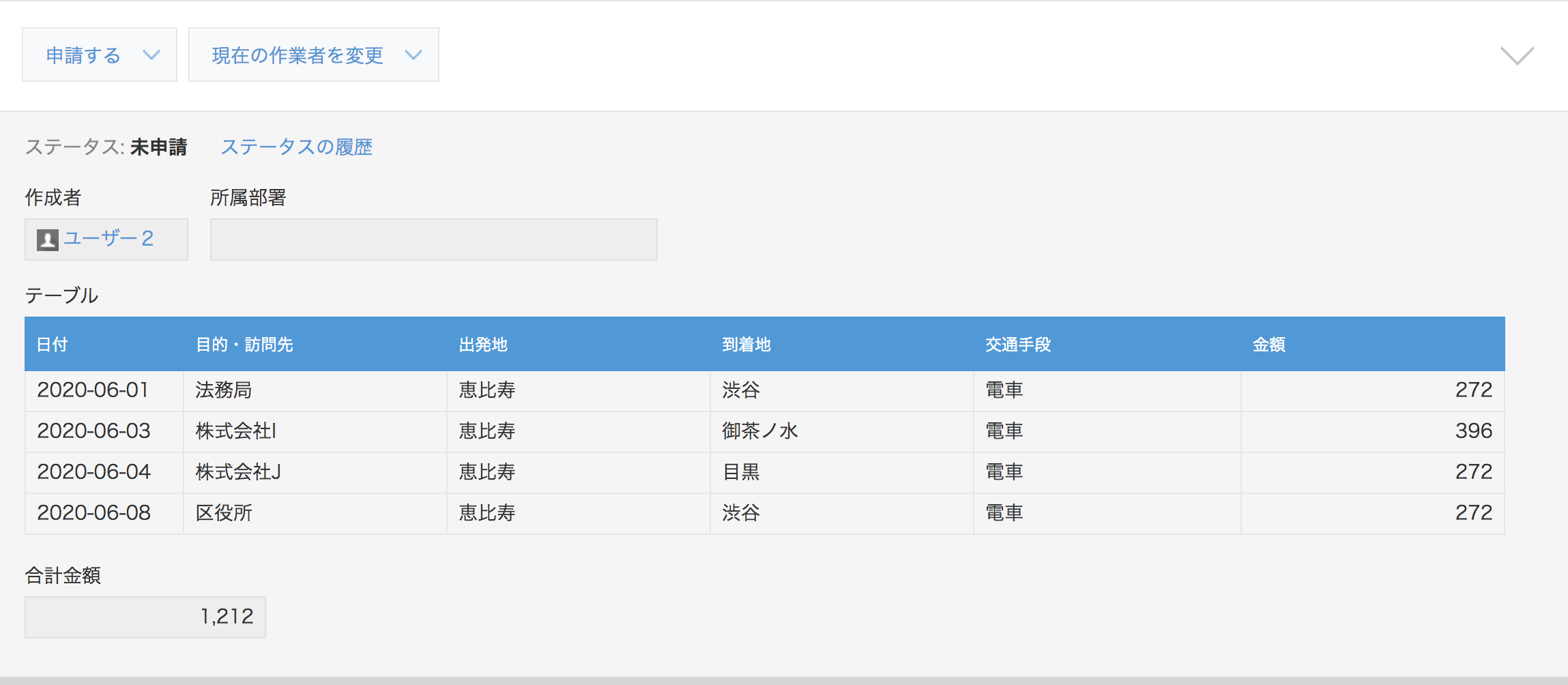
Task: Click the 合計金額 label
Action: tap(63, 575)
